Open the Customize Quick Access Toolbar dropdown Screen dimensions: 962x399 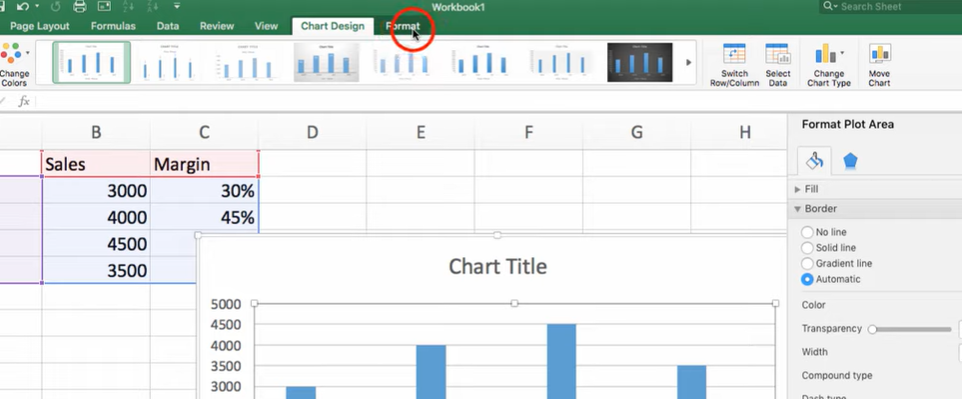tap(177, 6)
